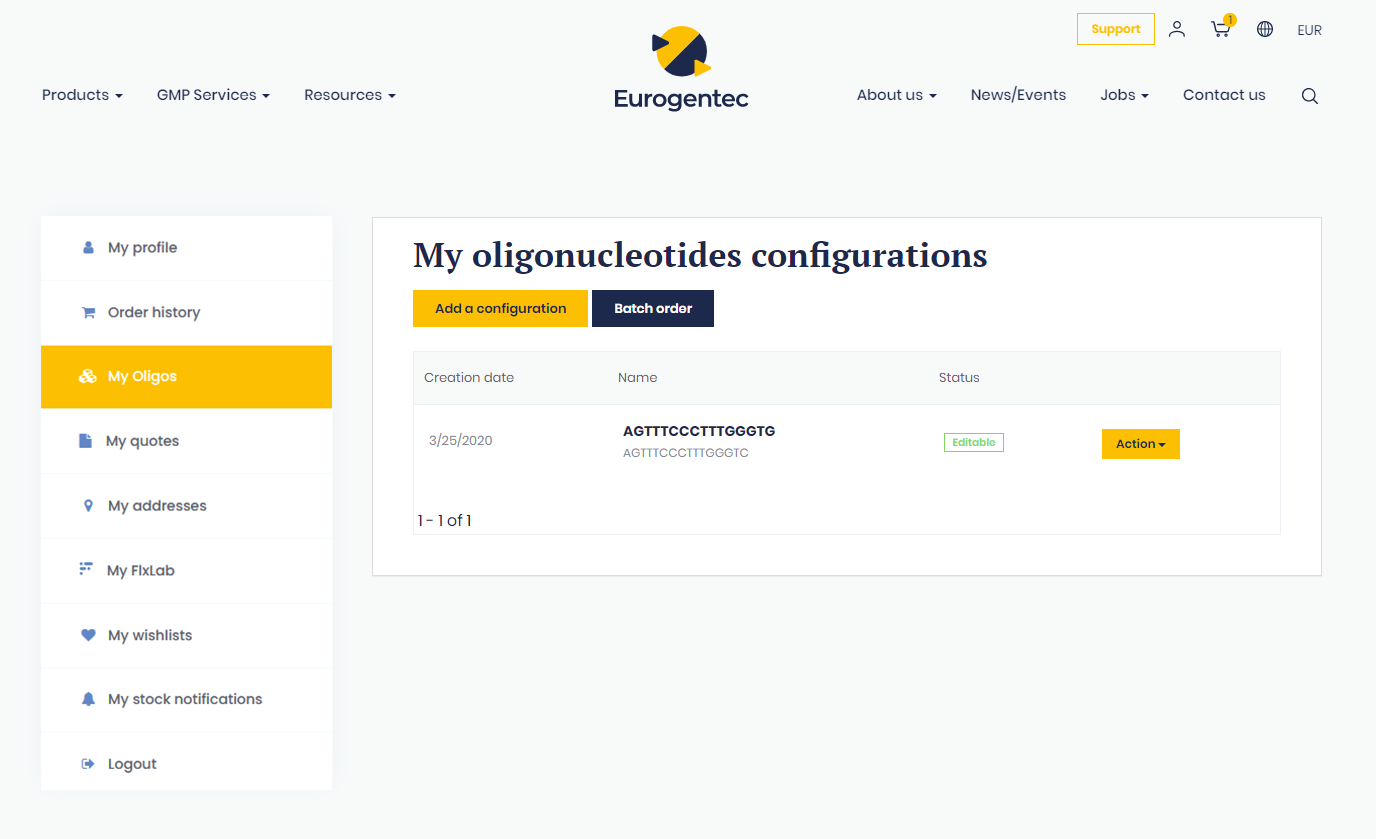This screenshot has height=839, width=1376.
Task: Click Add a configuration button
Action: [x=500, y=308]
